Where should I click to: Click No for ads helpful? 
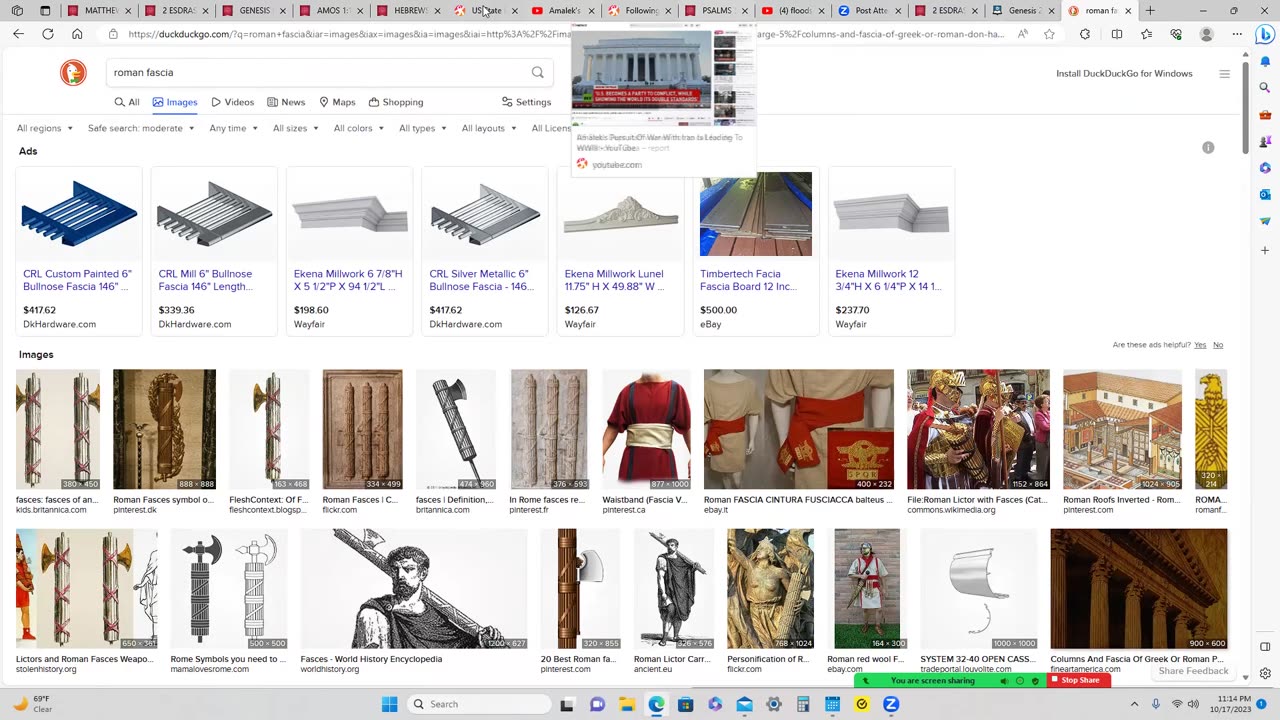pyautogui.click(x=1218, y=345)
